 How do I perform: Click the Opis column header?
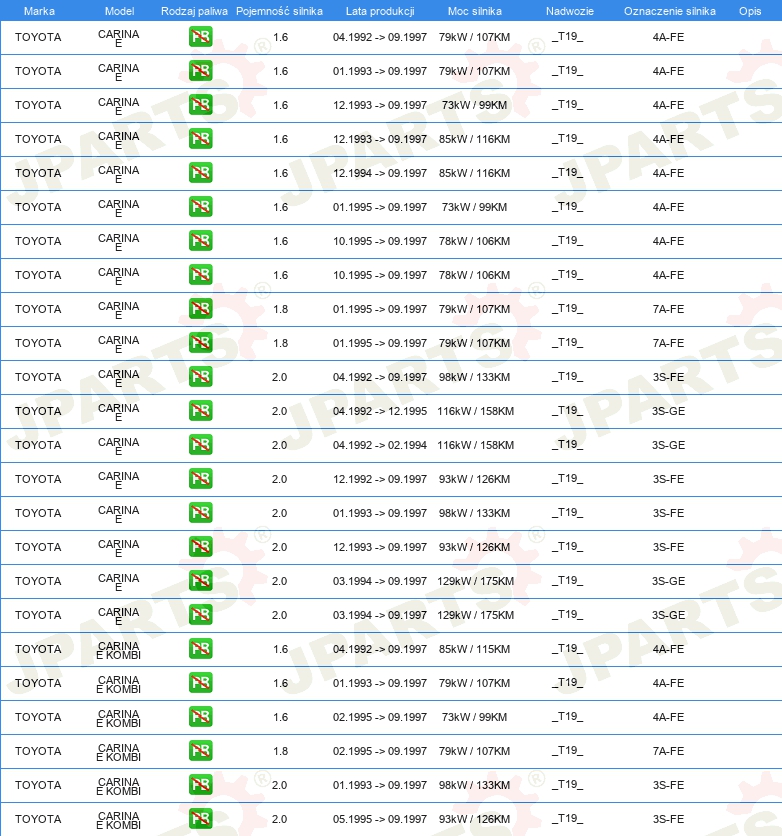coord(749,11)
